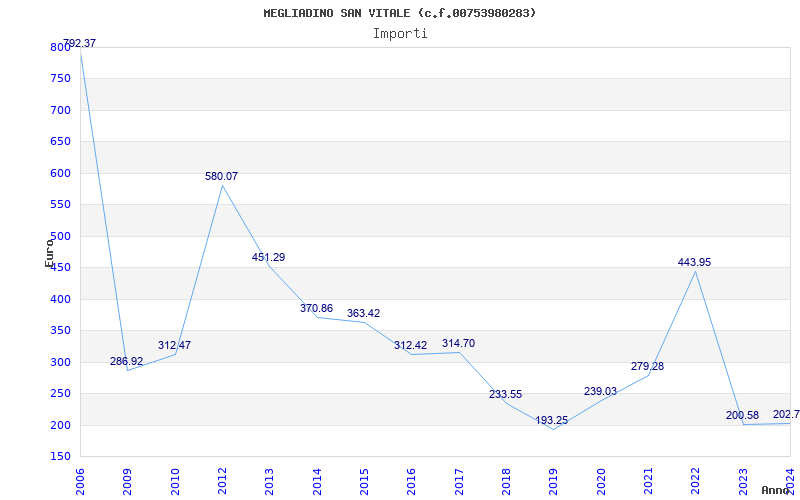Image resolution: width=800 pixels, height=500 pixels.
Task: Click the 400 y-axis tick label
Action: tap(60, 299)
